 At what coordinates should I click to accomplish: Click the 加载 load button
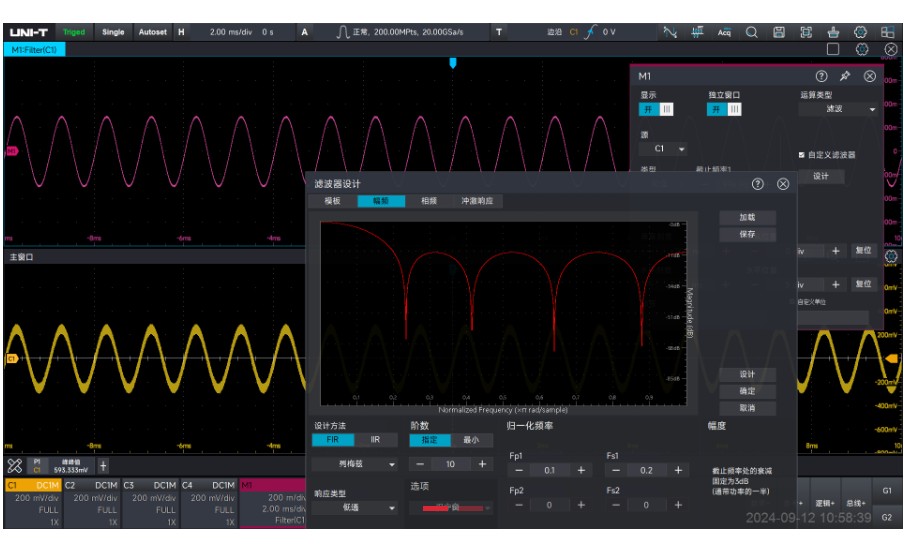click(747, 217)
